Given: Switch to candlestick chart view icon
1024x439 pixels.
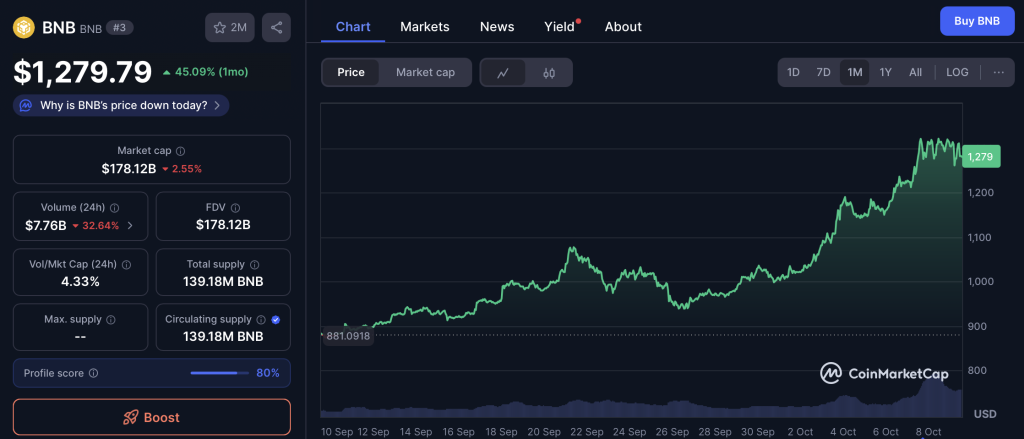Looking at the screenshot, I should [549, 73].
